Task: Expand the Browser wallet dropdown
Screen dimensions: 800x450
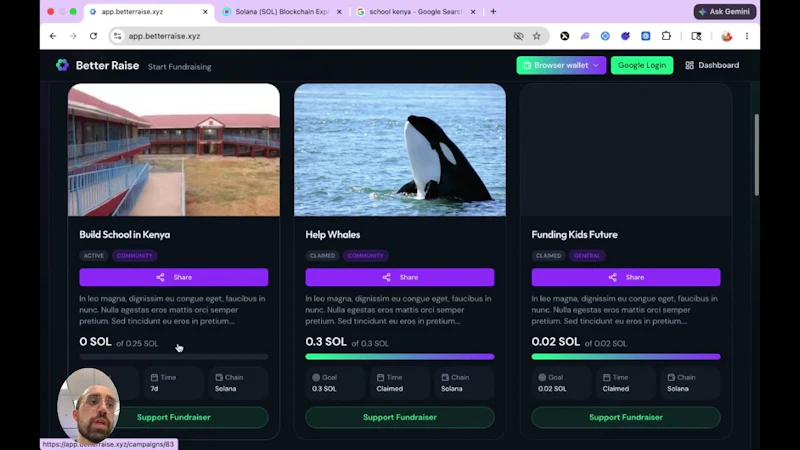Action: (561, 65)
